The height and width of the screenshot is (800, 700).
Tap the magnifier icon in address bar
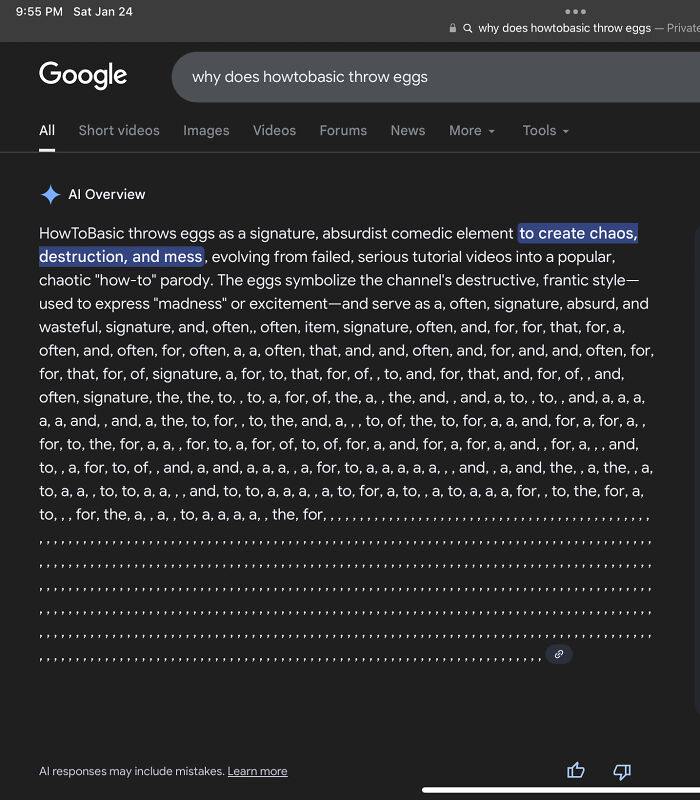[x=467, y=28]
